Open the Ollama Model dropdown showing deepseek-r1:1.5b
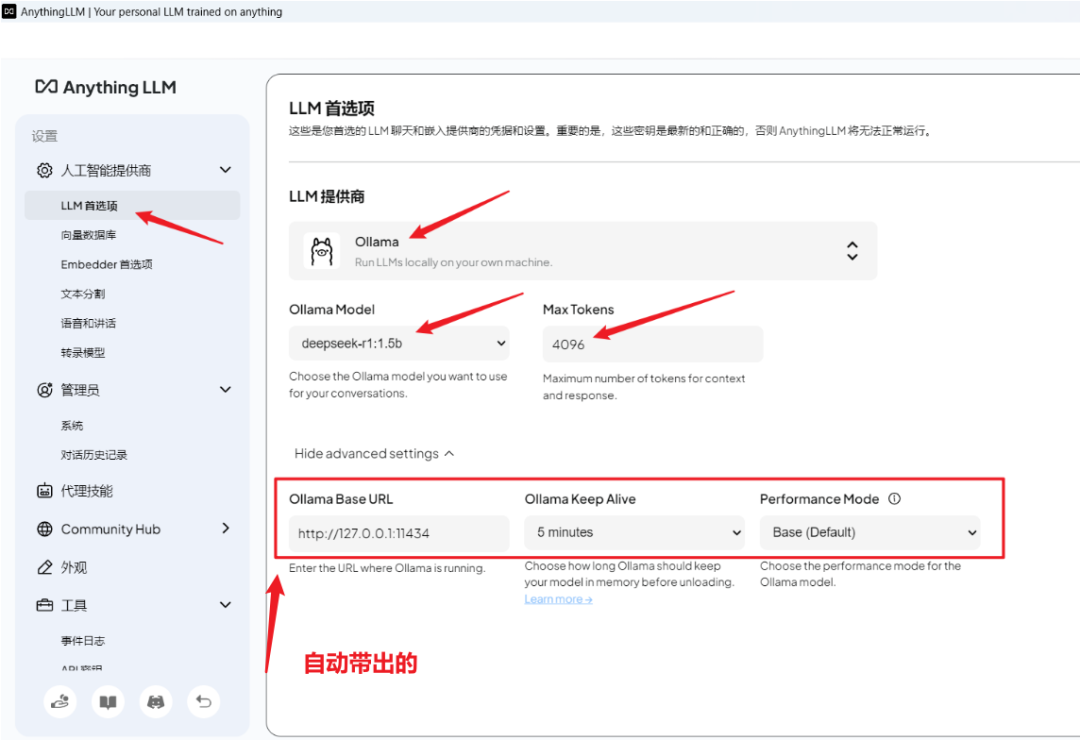The image size is (1080, 740). tap(400, 343)
